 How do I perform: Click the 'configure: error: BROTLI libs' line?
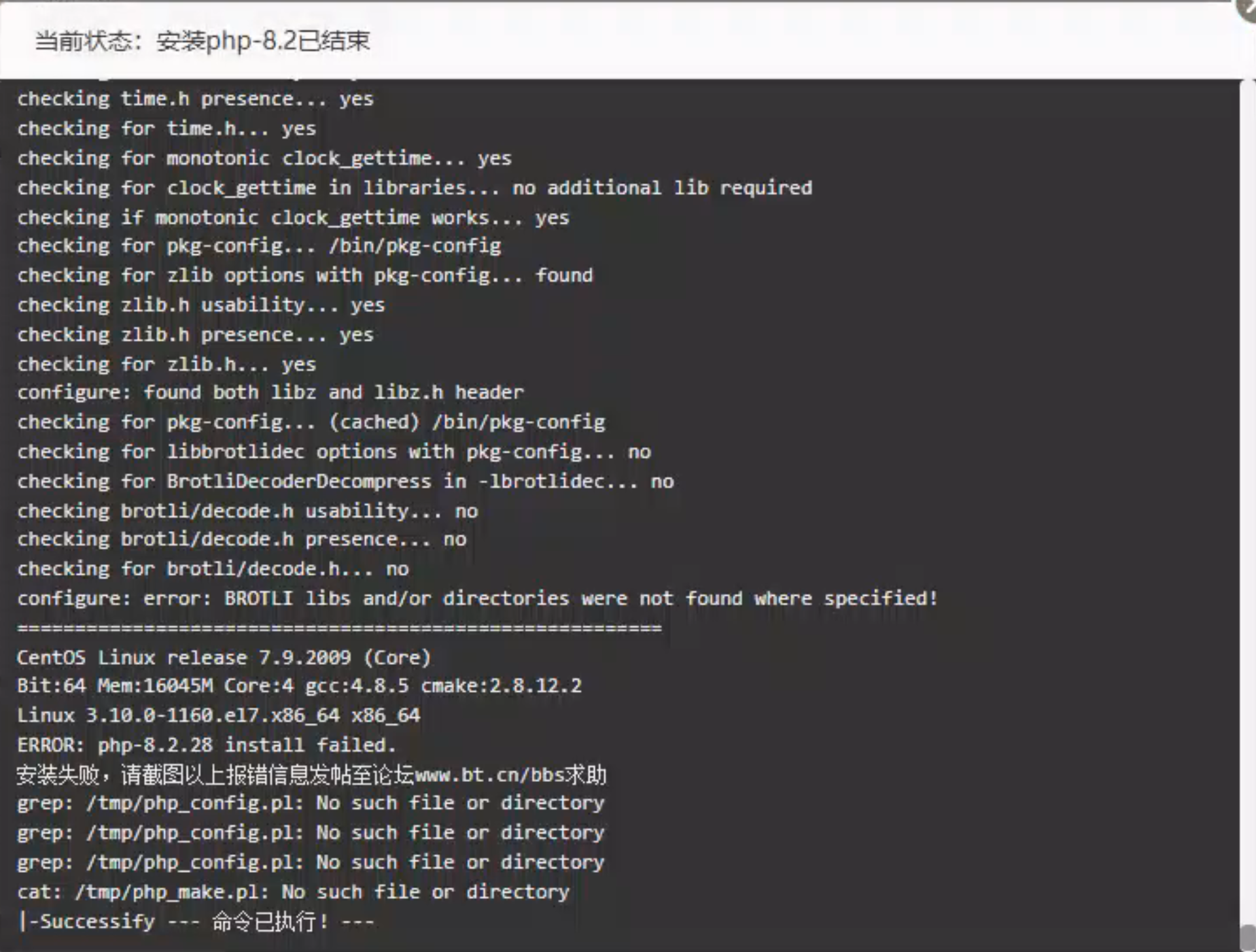[x=478, y=599]
